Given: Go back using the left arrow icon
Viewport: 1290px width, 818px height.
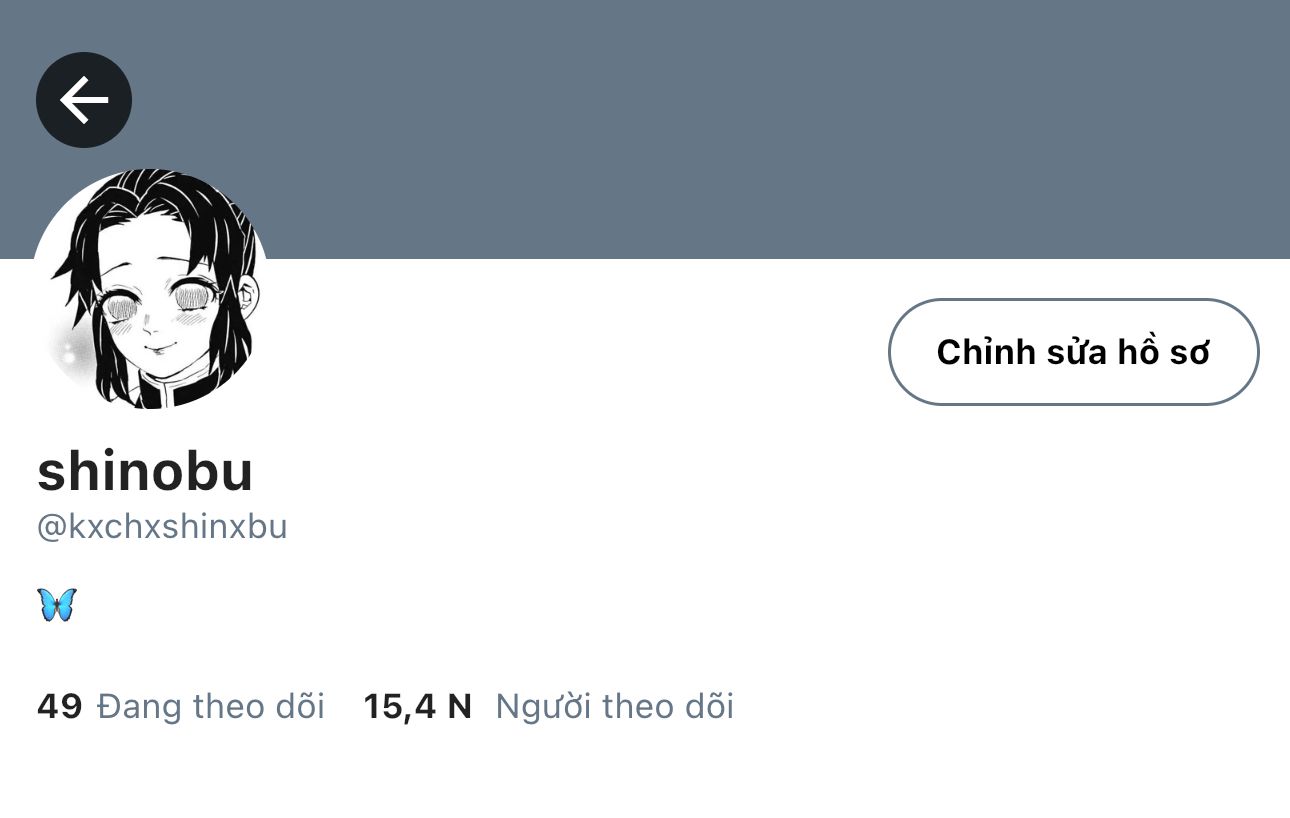Looking at the screenshot, I should [x=84, y=100].
